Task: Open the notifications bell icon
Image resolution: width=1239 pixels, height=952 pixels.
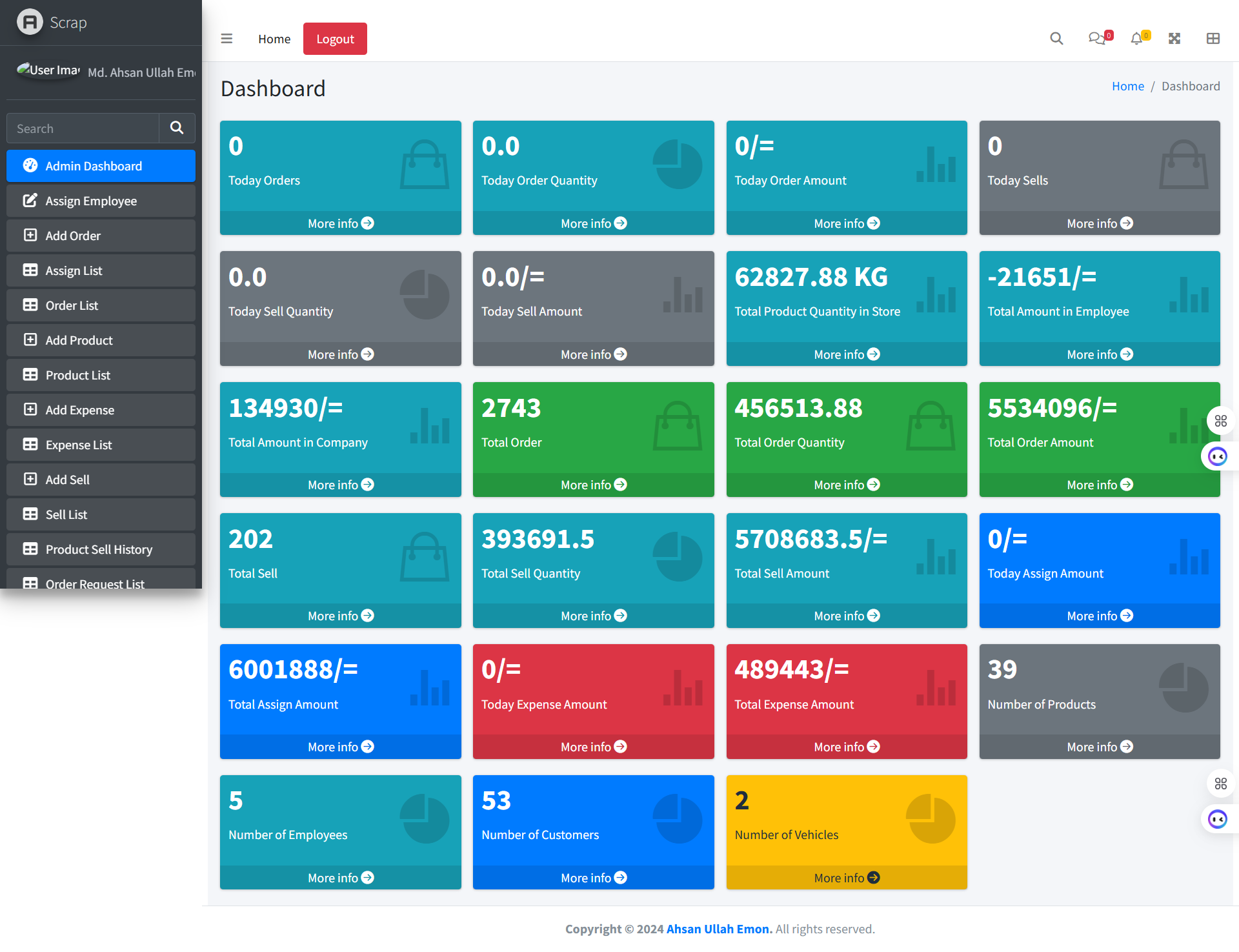Action: pos(1136,39)
